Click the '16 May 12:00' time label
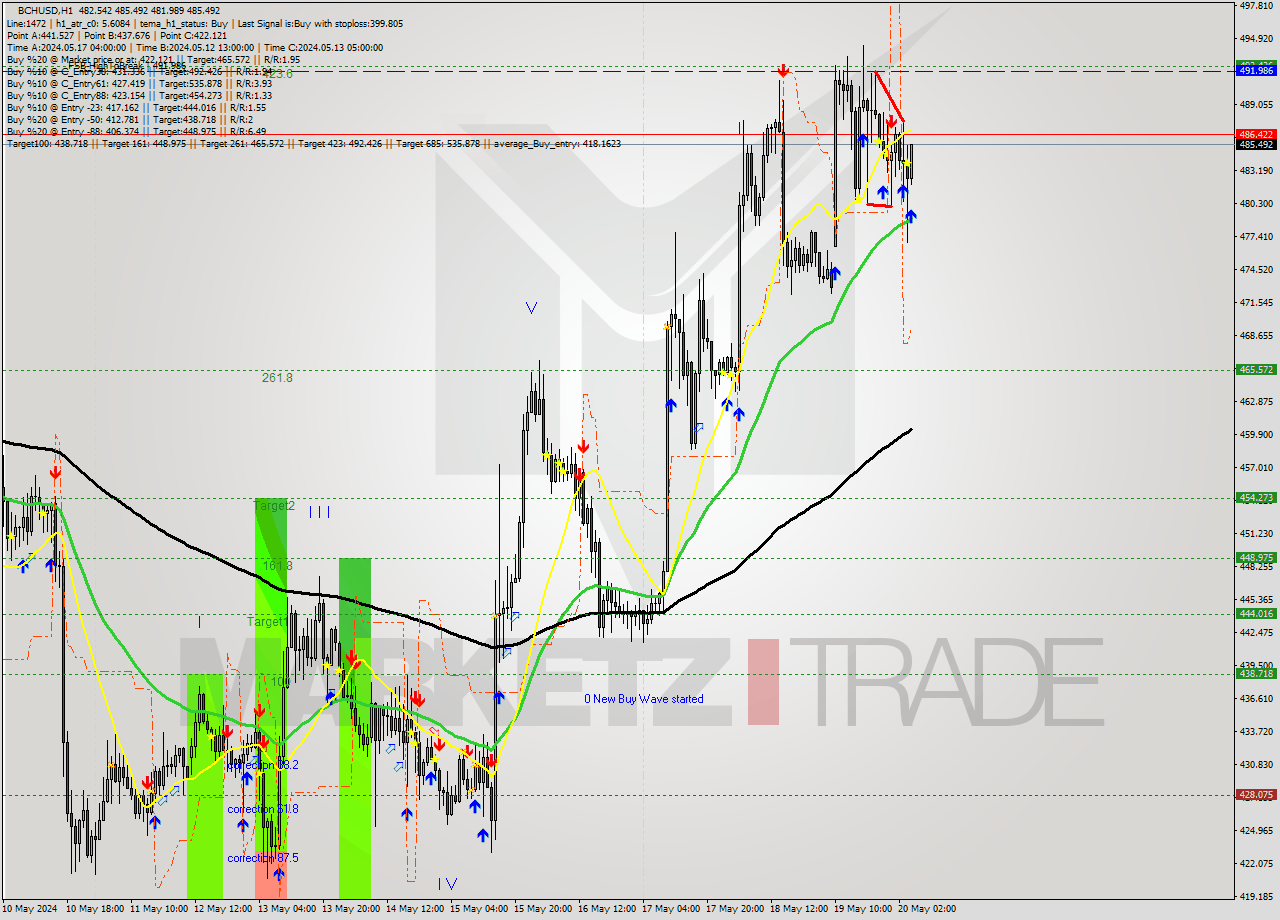 click(609, 909)
